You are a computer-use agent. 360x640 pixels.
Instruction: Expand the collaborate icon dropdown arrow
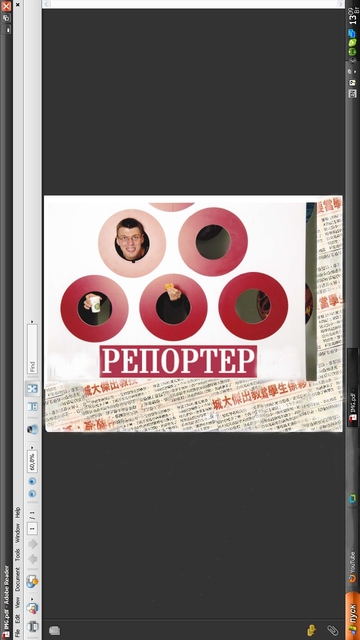32,599
